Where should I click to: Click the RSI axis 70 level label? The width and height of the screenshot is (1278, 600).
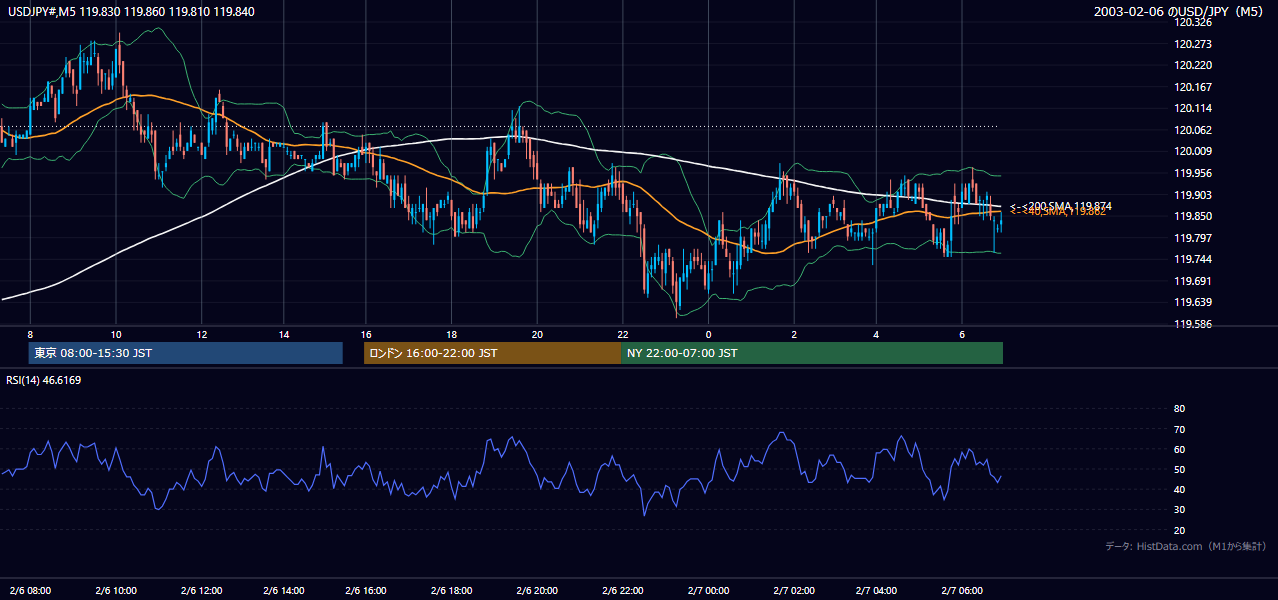pyautogui.click(x=1179, y=429)
